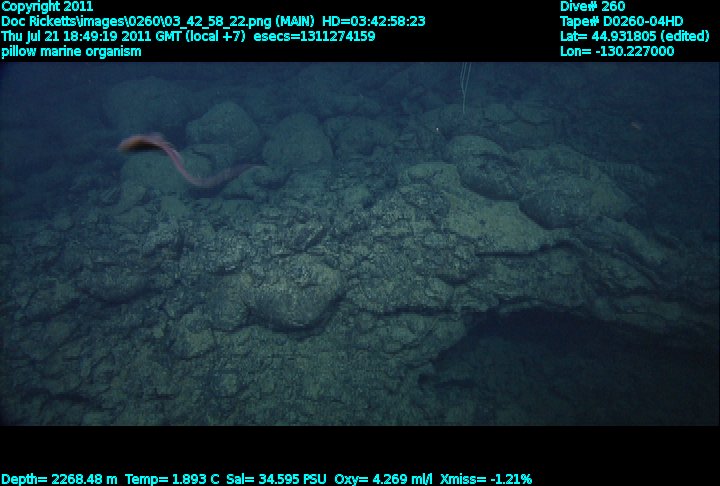Click the 'HD=03:42:58:23' timecode
The width and height of the screenshot is (720, 486).
pyautogui.click(x=373, y=21)
